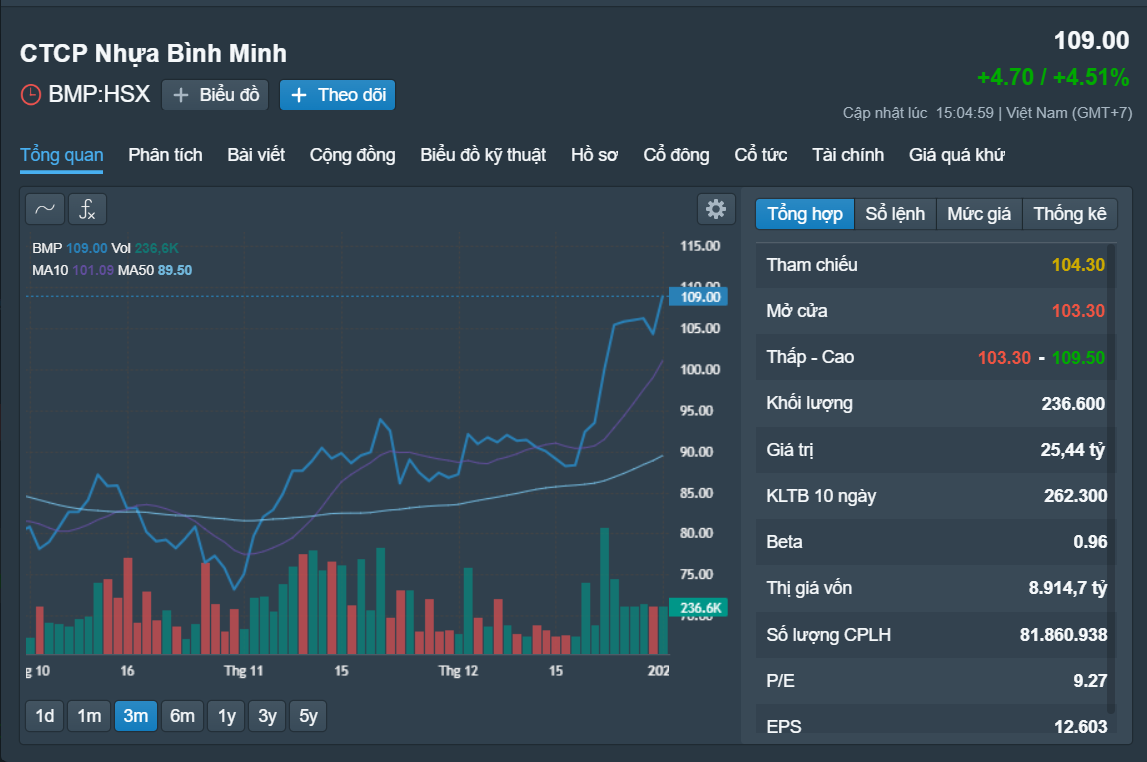Add BMP to chart with Biểu đồ button
Image resolution: width=1147 pixels, height=762 pixels.
point(215,95)
